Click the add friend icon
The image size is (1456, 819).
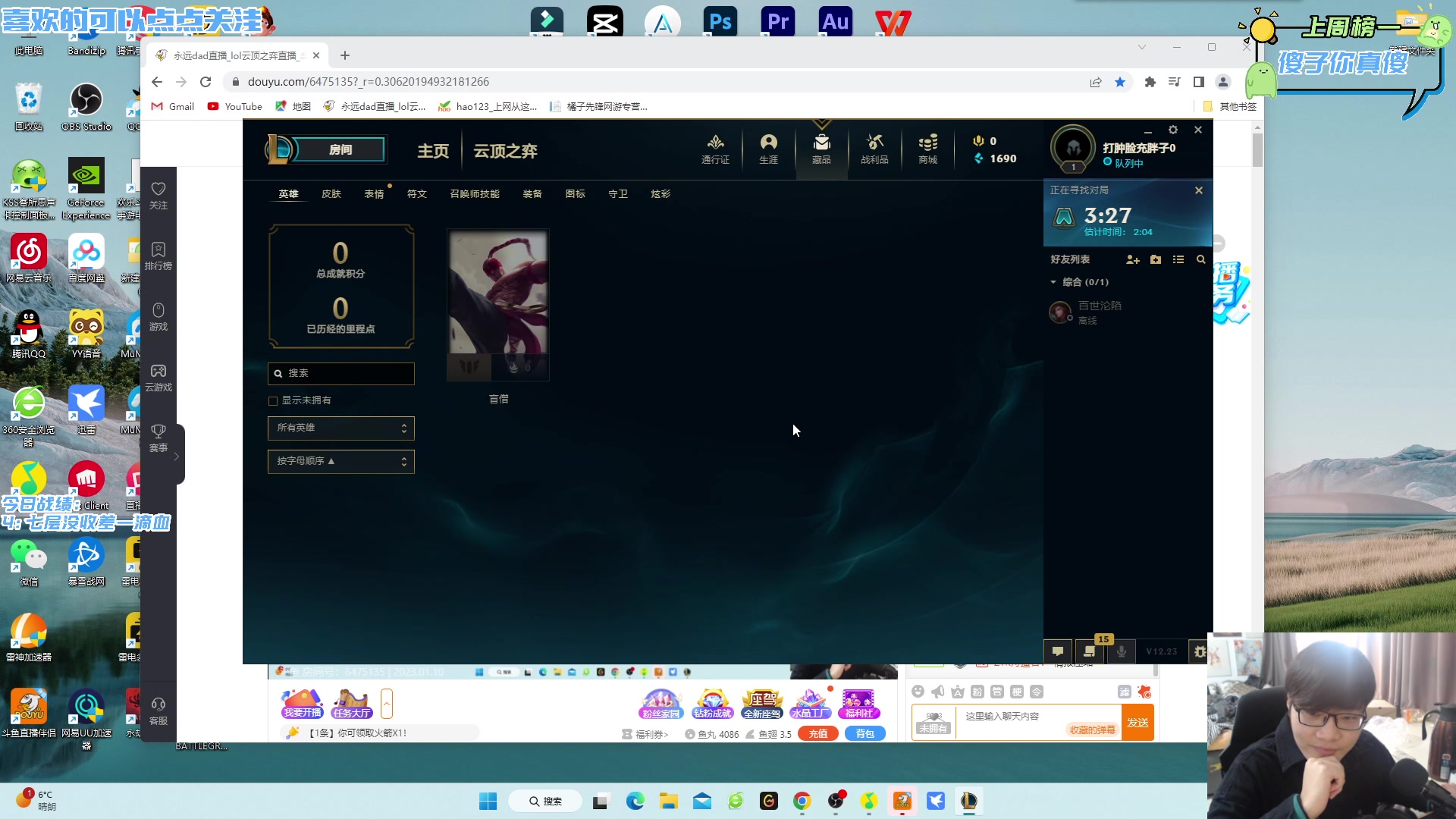coord(1133,259)
